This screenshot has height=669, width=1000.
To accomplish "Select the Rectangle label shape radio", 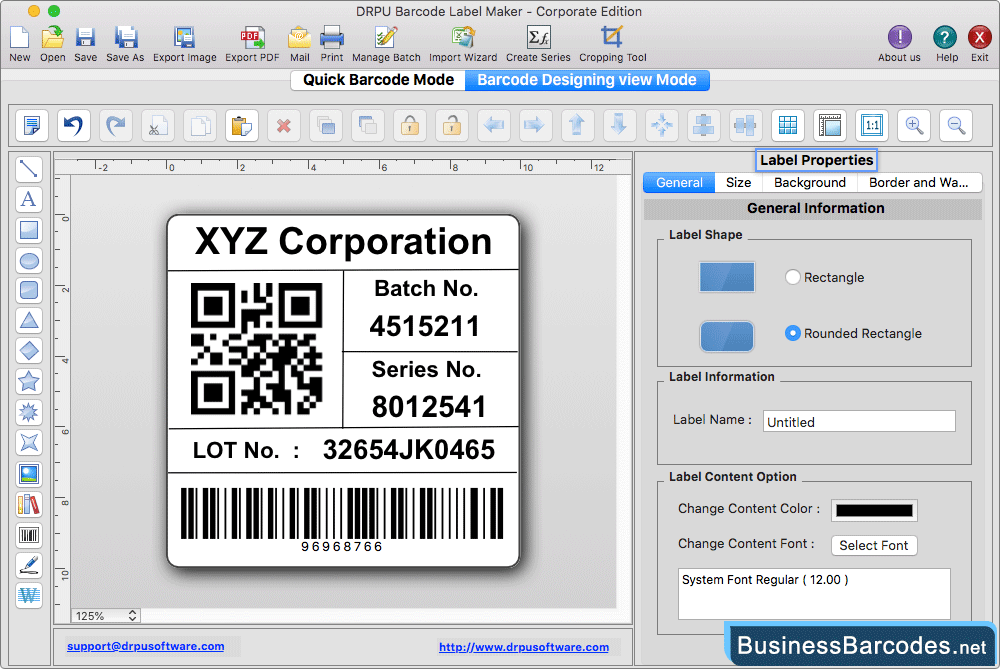I will [793, 277].
